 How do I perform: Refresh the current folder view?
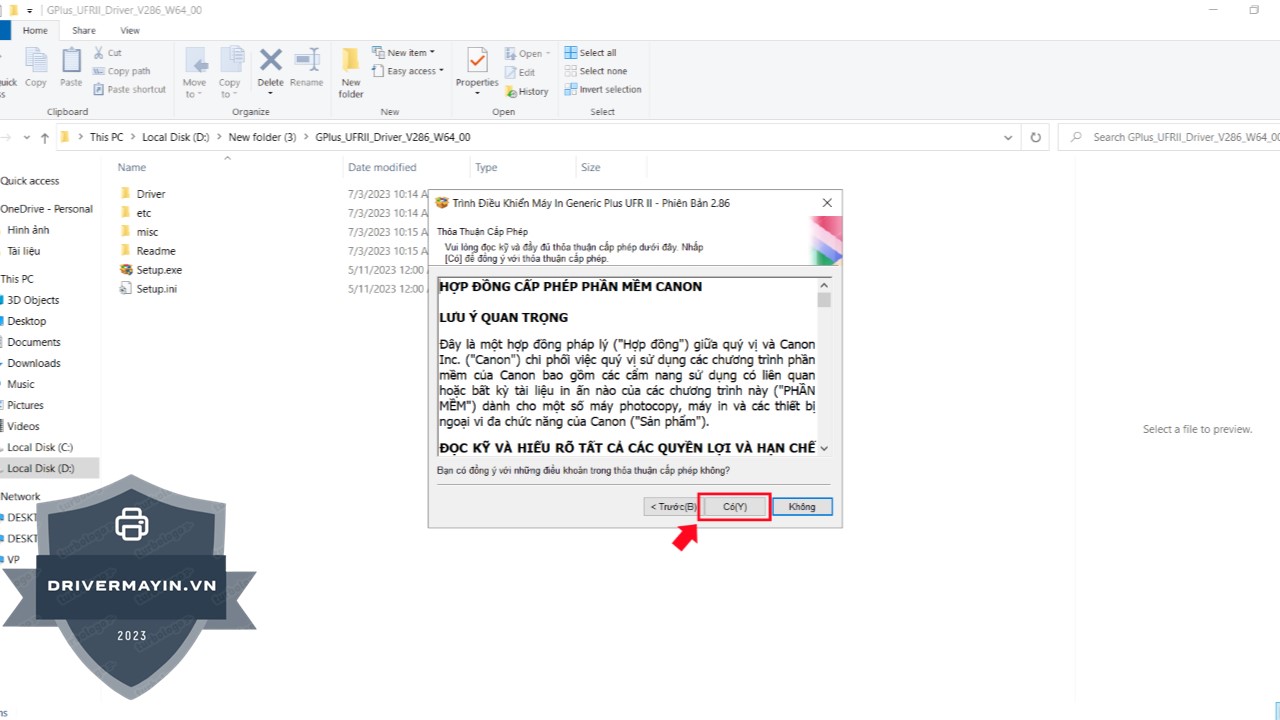(x=1035, y=137)
